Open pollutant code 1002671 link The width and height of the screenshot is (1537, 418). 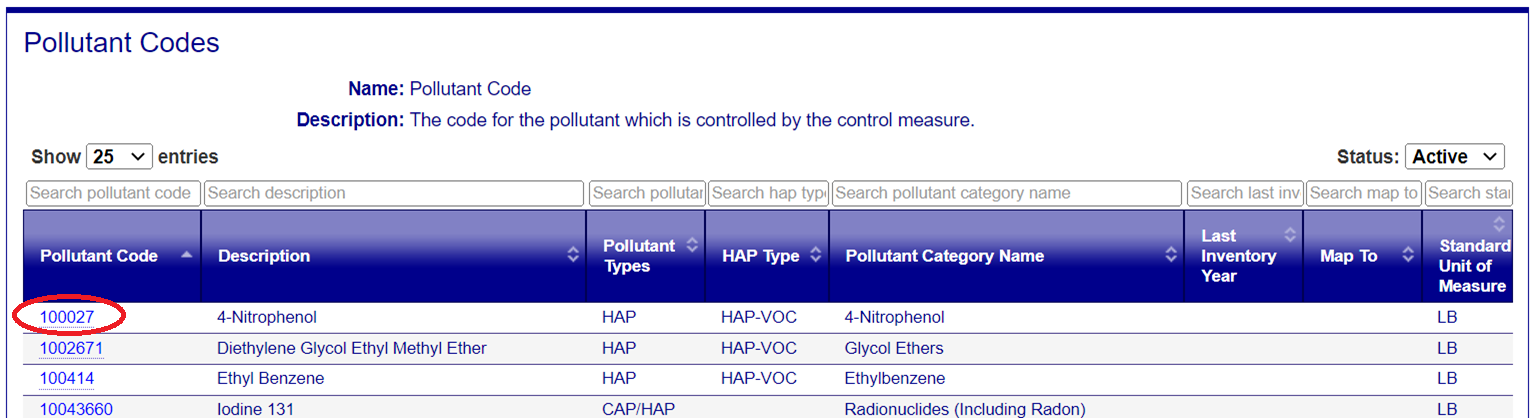pos(71,349)
